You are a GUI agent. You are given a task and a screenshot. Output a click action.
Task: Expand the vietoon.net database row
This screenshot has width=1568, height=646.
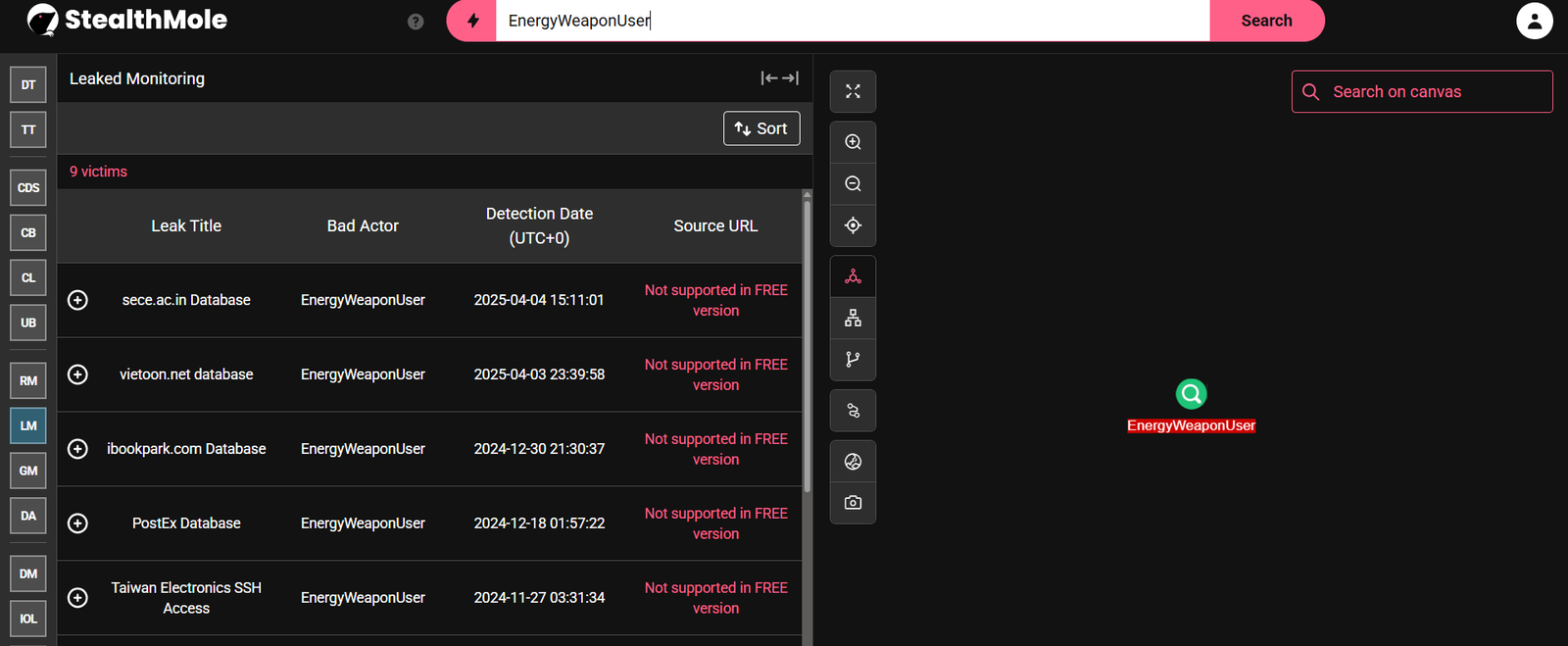77,374
